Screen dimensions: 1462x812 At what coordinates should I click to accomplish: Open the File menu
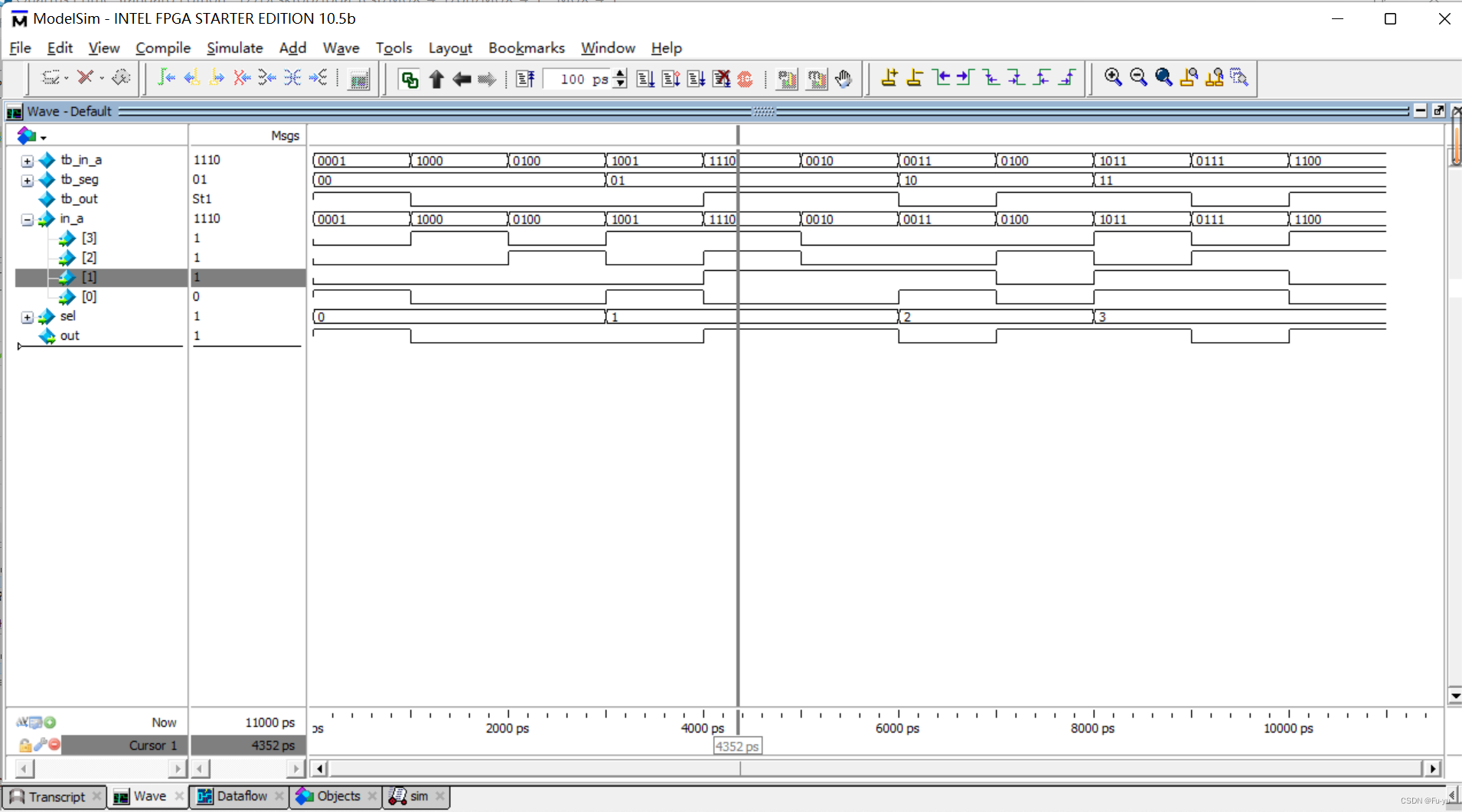pyautogui.click(x=20, y=47)
